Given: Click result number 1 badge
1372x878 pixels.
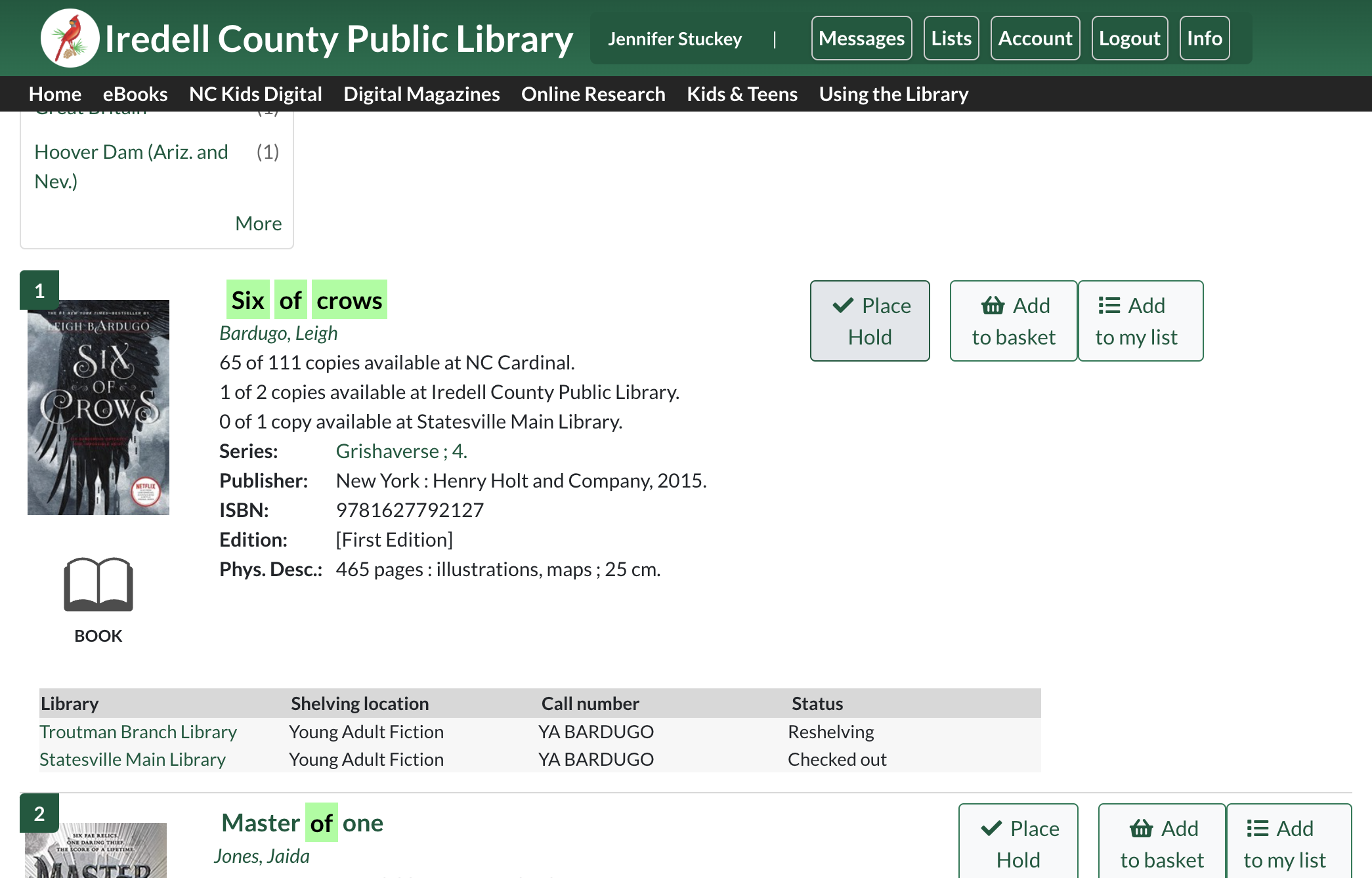Looking at the screenshot, I should (39, 290).
